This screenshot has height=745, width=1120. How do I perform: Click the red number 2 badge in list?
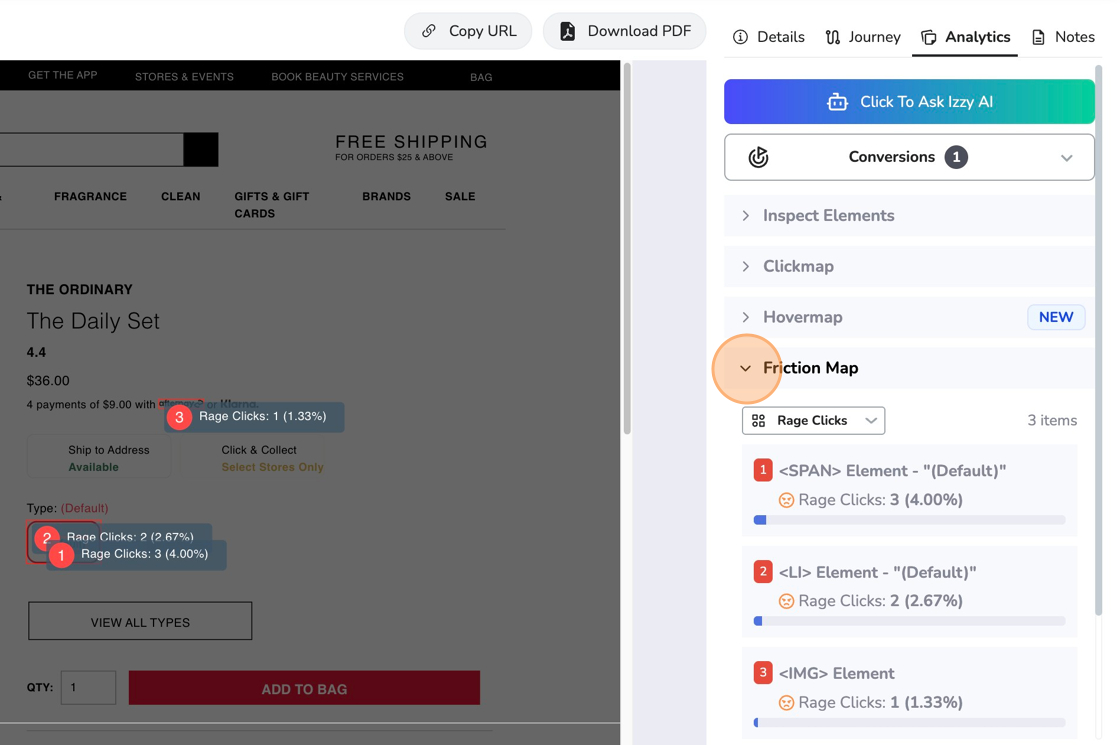(763, 571)
